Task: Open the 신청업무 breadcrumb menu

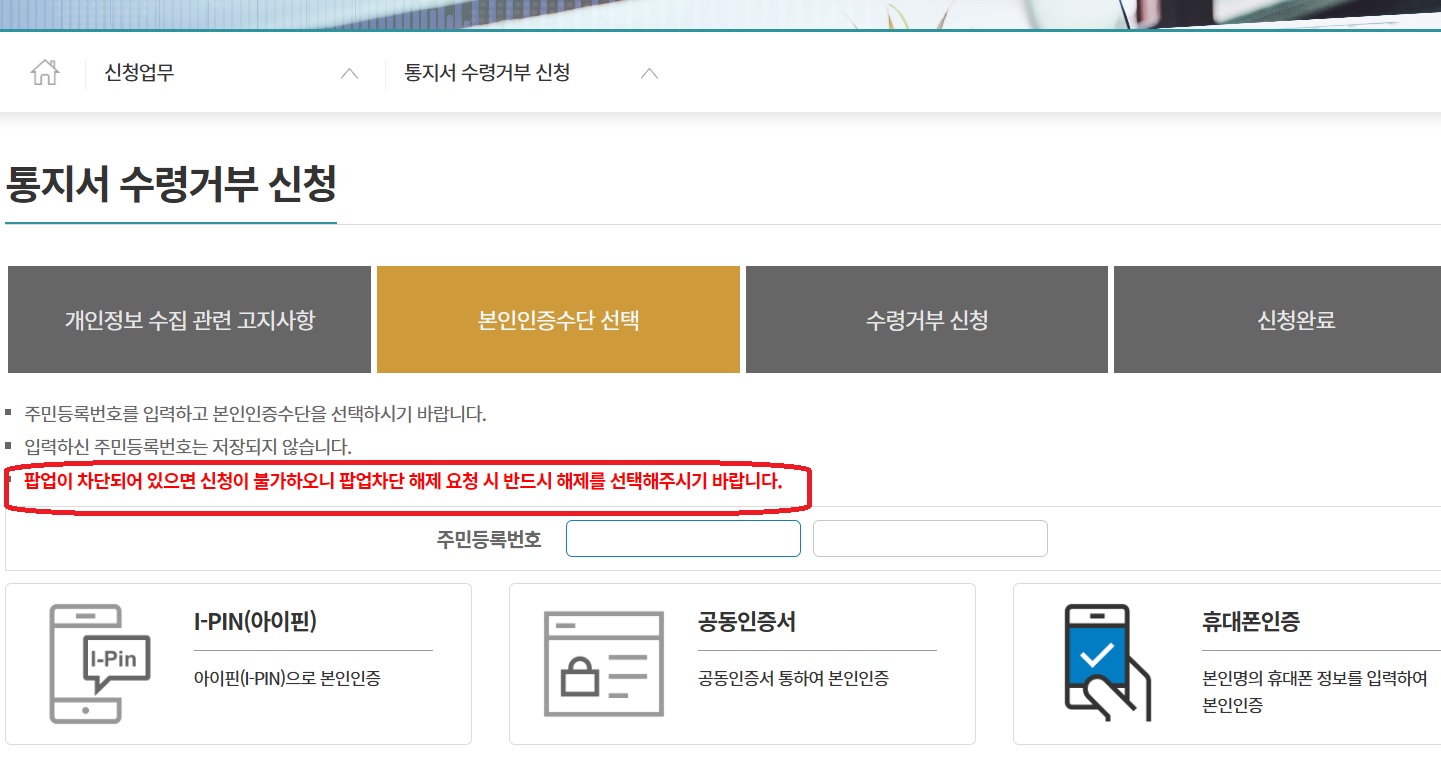Action: coord(139,73)
